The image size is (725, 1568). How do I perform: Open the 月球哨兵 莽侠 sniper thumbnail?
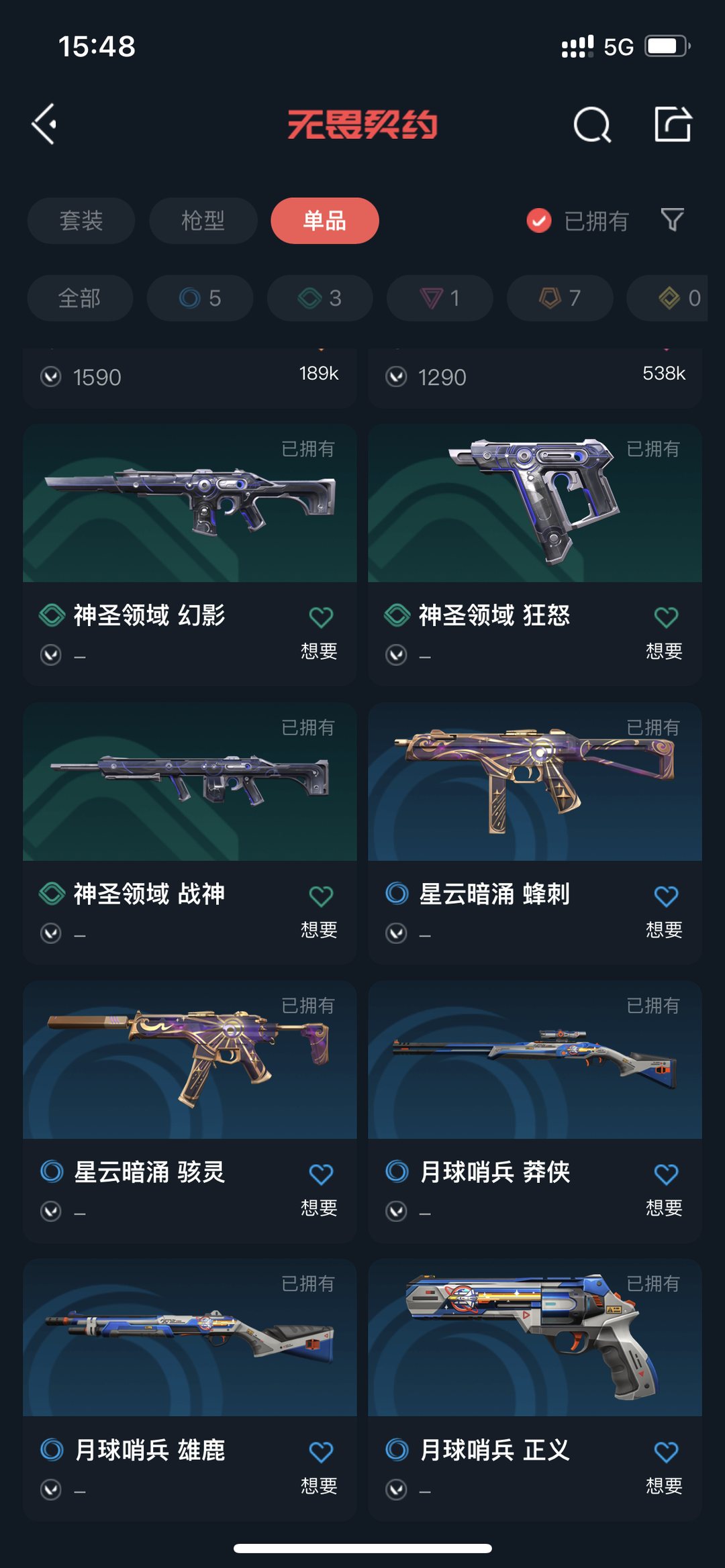click(535, 1060)
